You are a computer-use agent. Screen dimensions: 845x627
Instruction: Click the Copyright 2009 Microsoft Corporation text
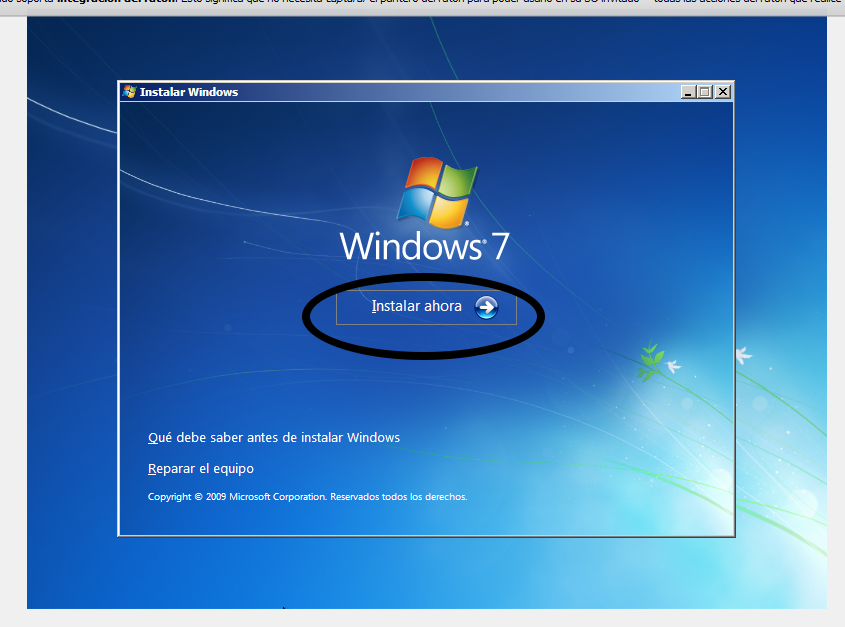coord(307,497)
